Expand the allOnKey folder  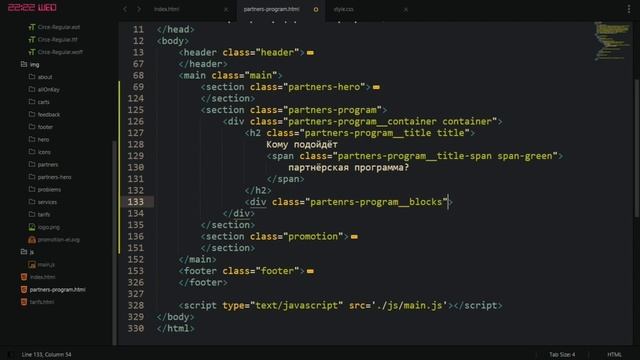click(49, 90)
